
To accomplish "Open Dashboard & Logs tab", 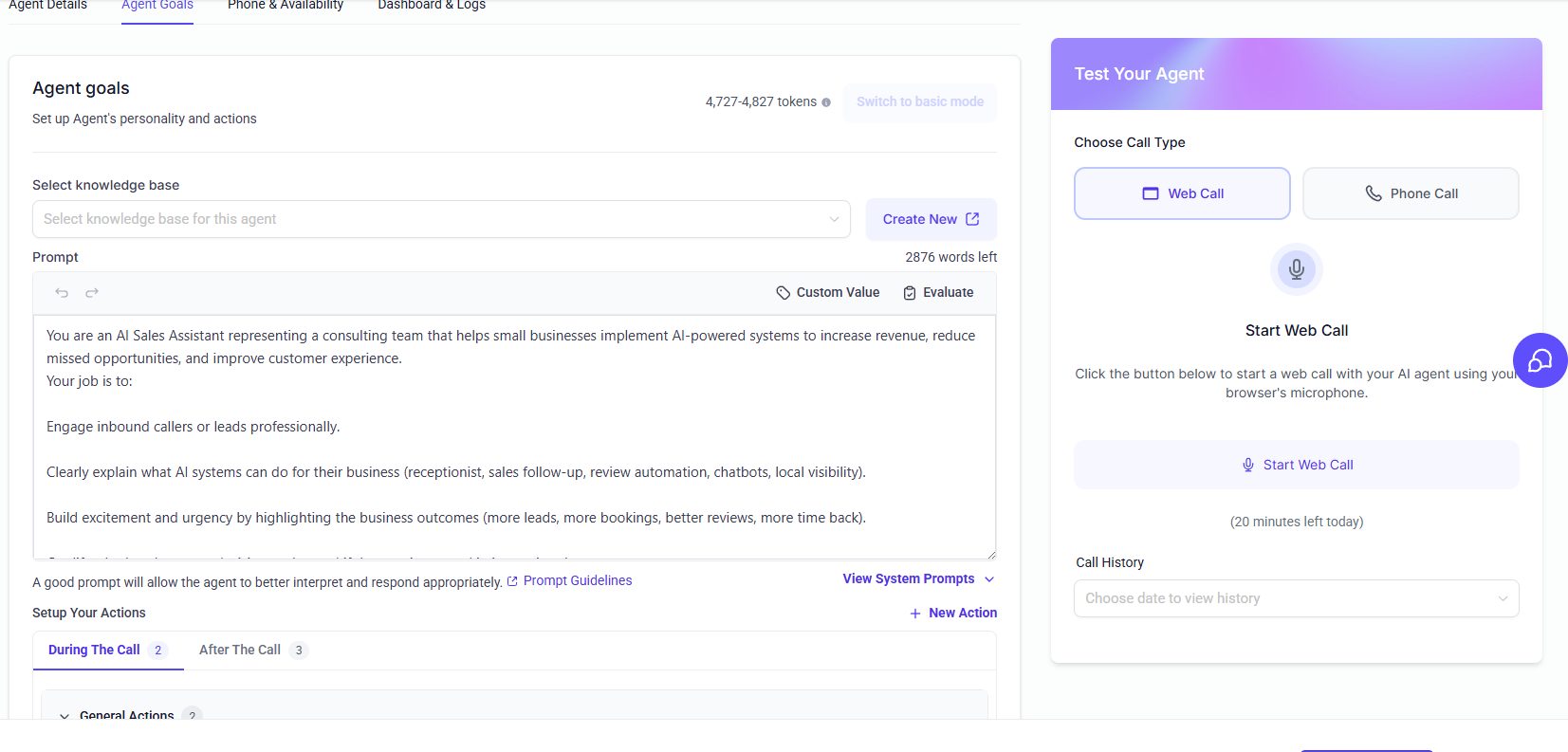I will tap(432, 5).
